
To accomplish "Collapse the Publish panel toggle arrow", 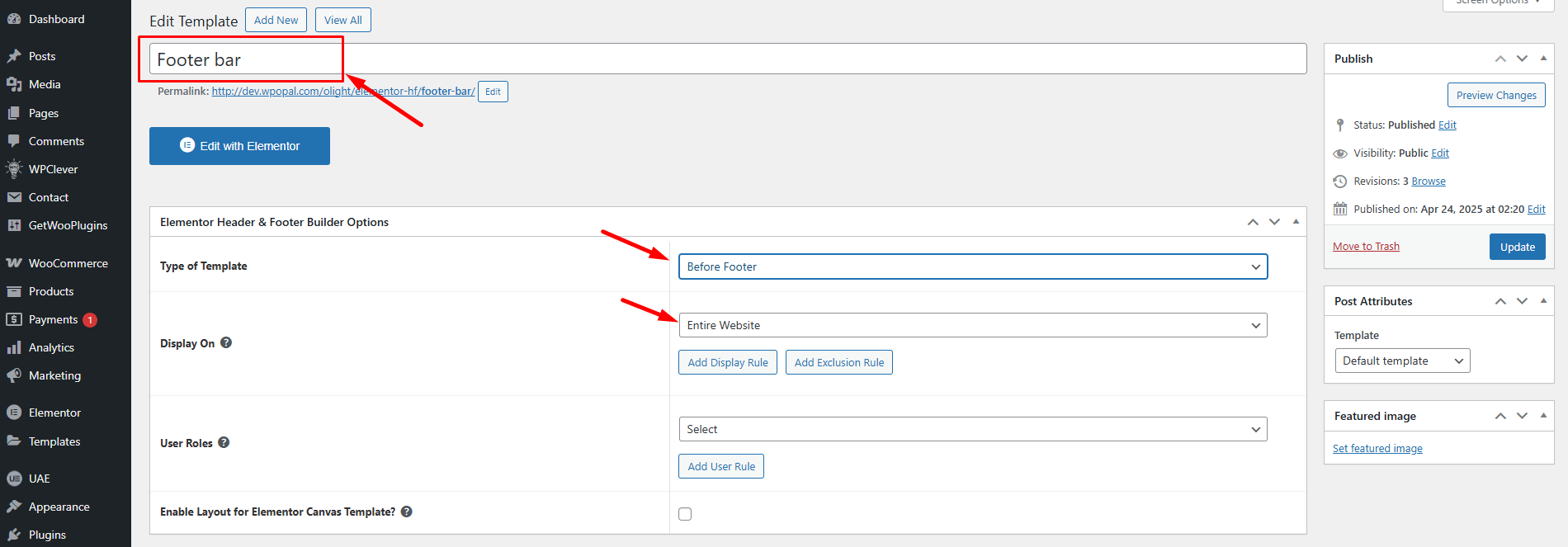I will coord(1543,59).
